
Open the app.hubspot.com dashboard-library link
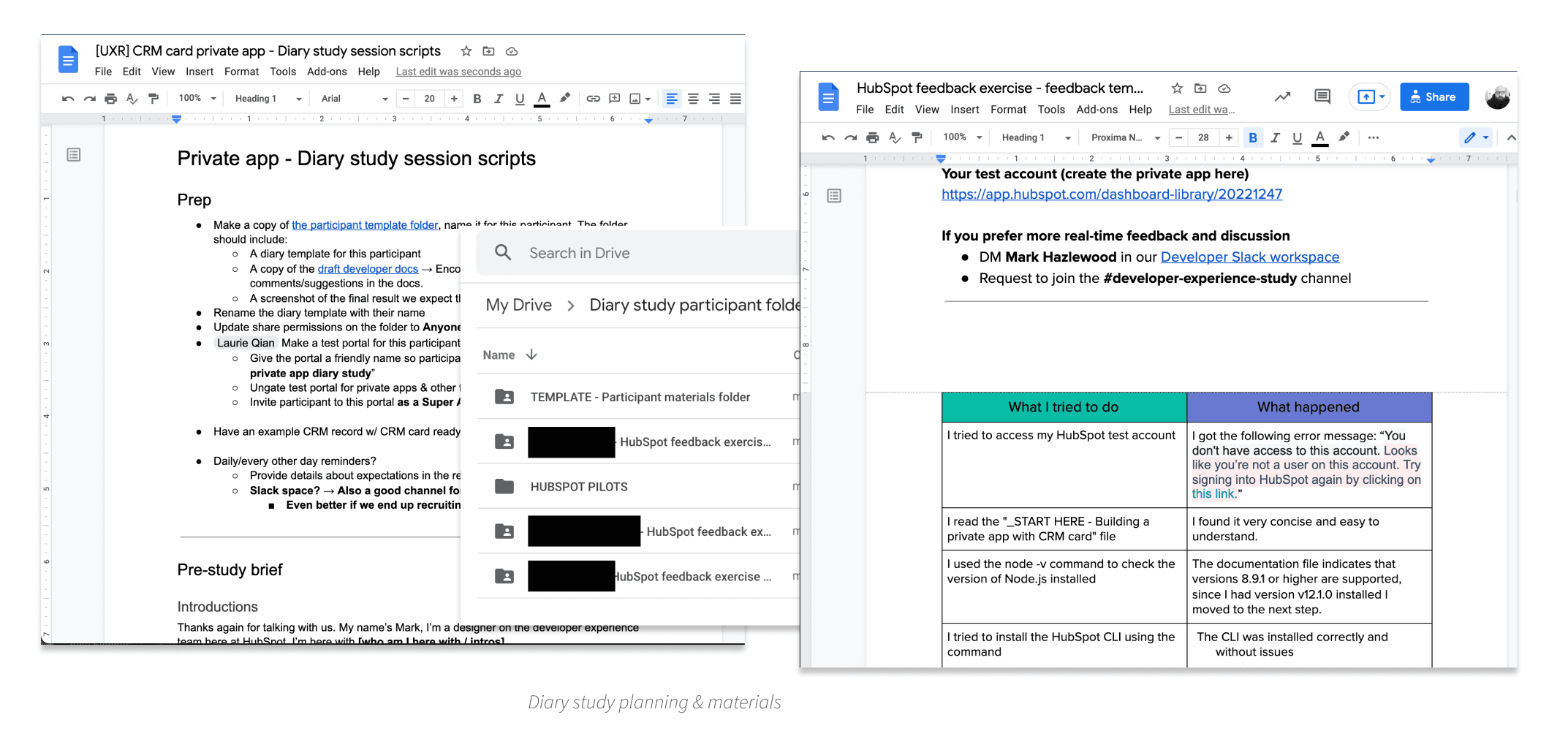coord(1111,194)
